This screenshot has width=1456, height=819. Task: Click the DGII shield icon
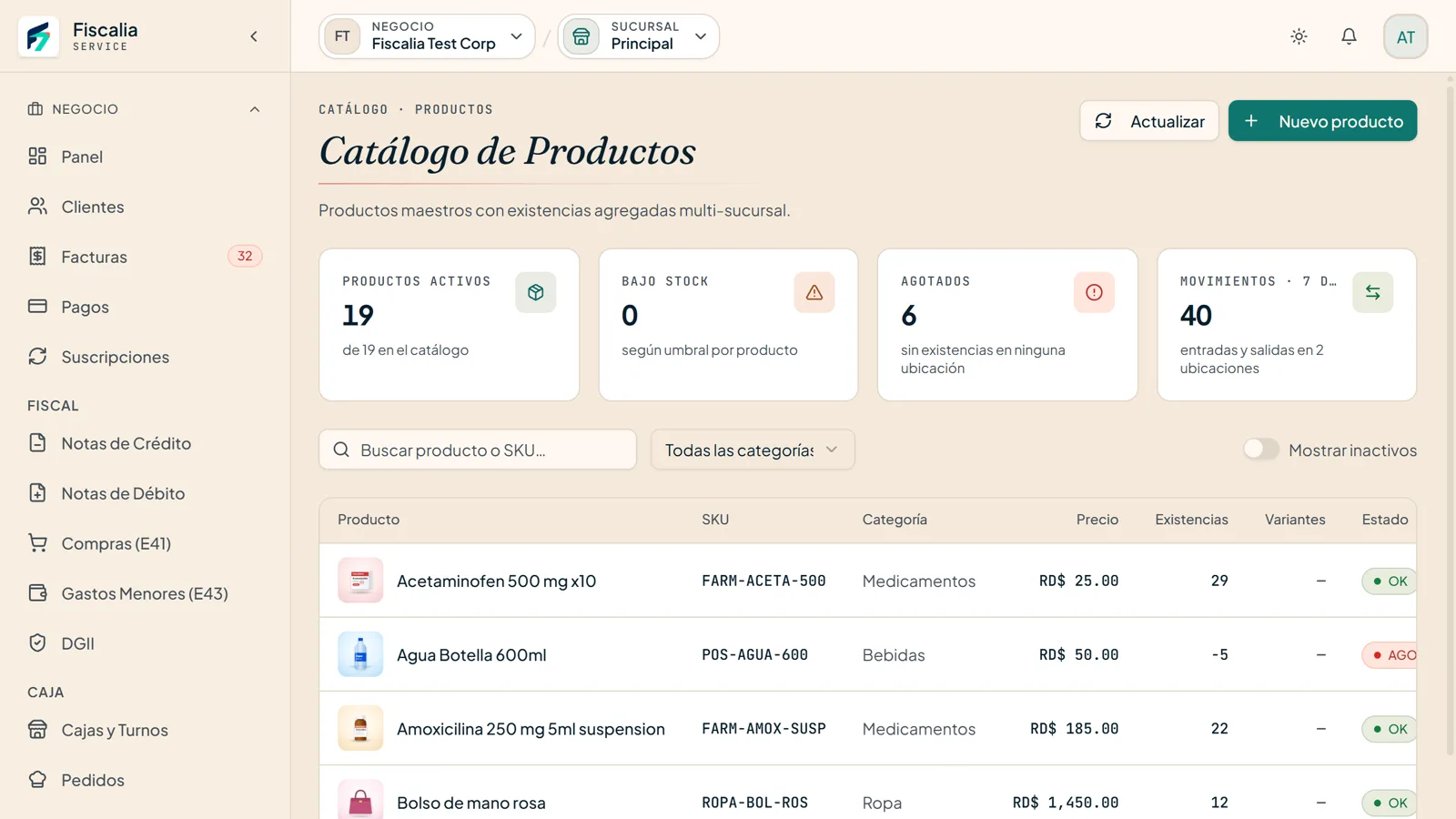pyautogui.click(x=37, y=643)
